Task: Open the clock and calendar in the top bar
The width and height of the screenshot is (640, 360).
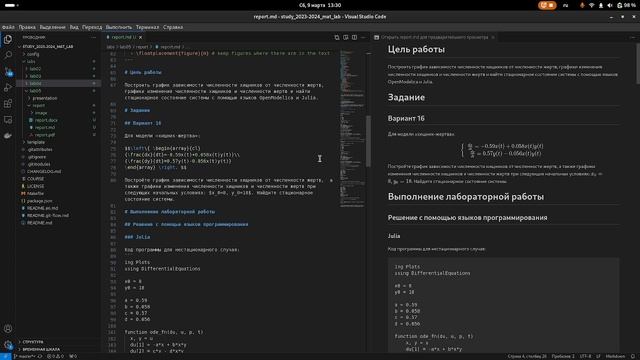Action: tap(320, 5)
